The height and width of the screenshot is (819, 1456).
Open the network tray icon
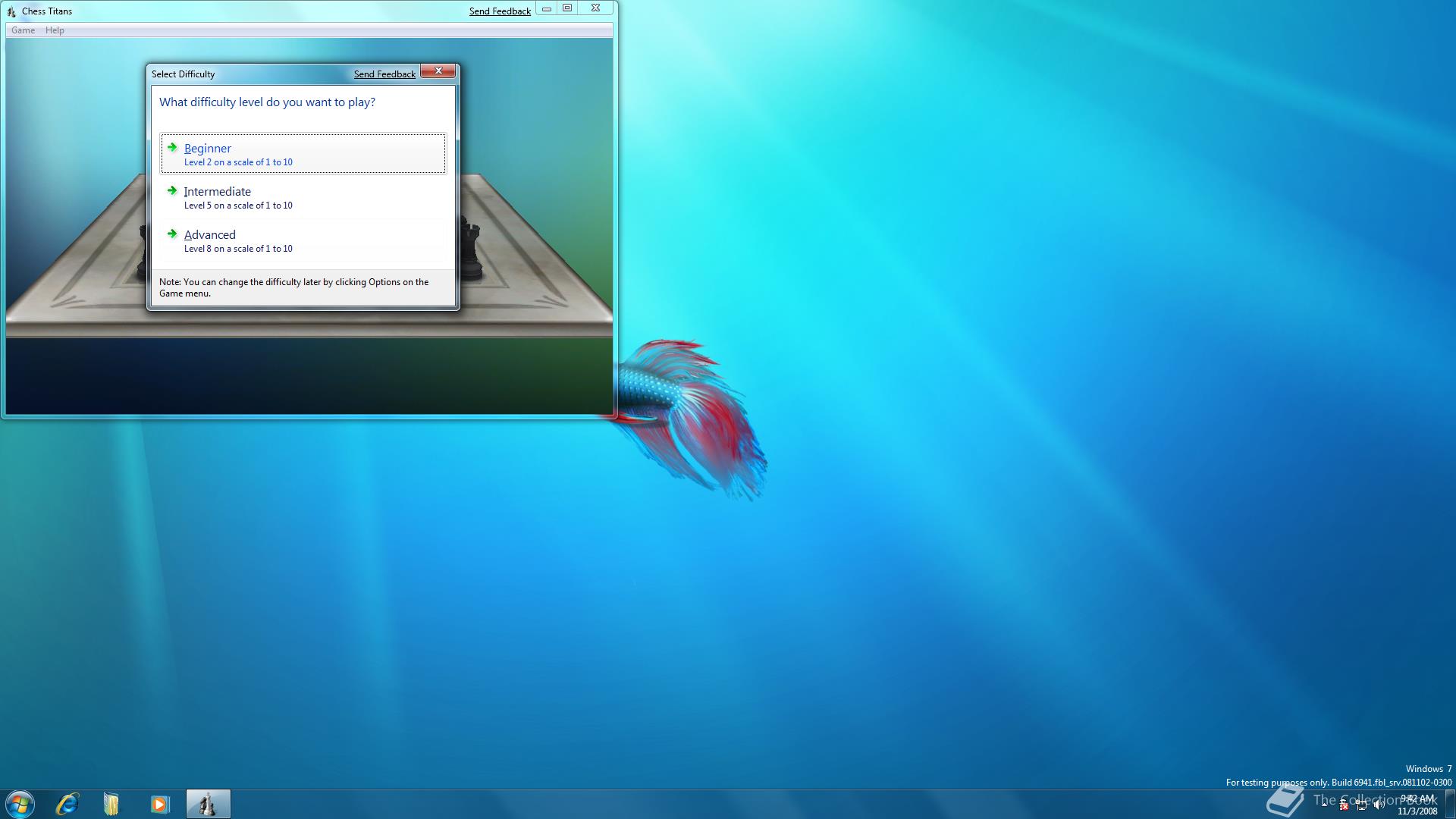coord(1361,805)
